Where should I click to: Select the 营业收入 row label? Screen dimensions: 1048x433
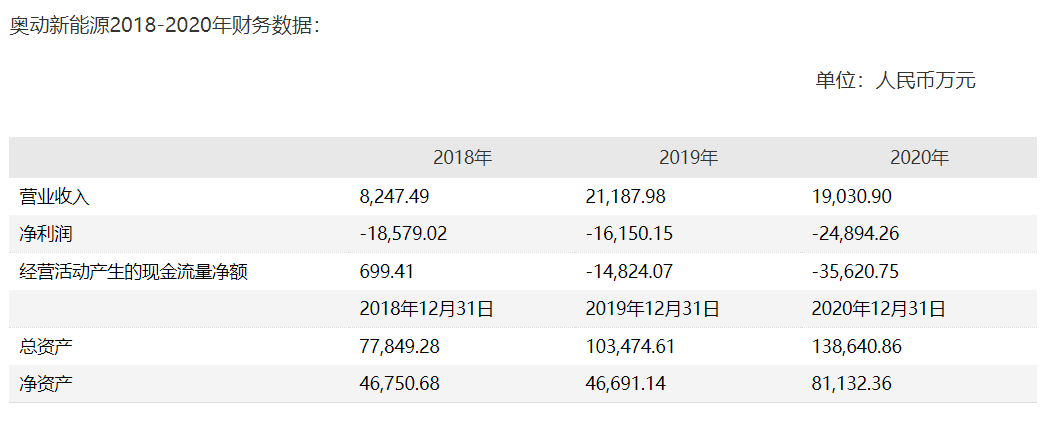click(x=55, y=196)
